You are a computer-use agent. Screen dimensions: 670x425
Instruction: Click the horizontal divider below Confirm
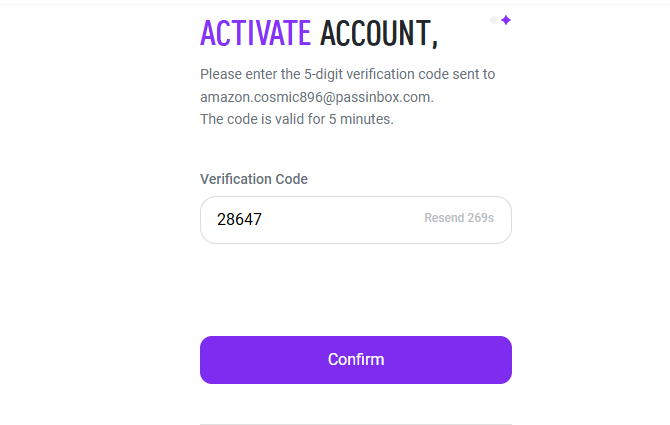[x=355, y=424]
